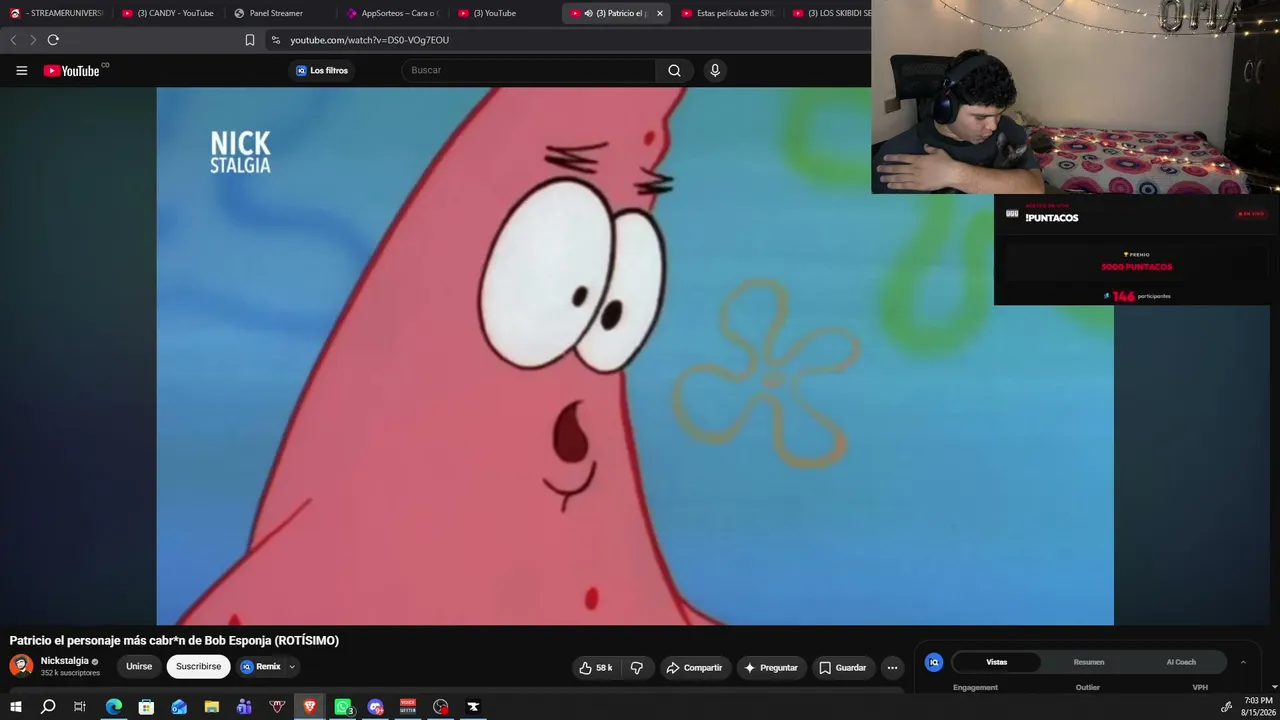
Task: Open Discord from the taskbar
Action: point(376,707)
